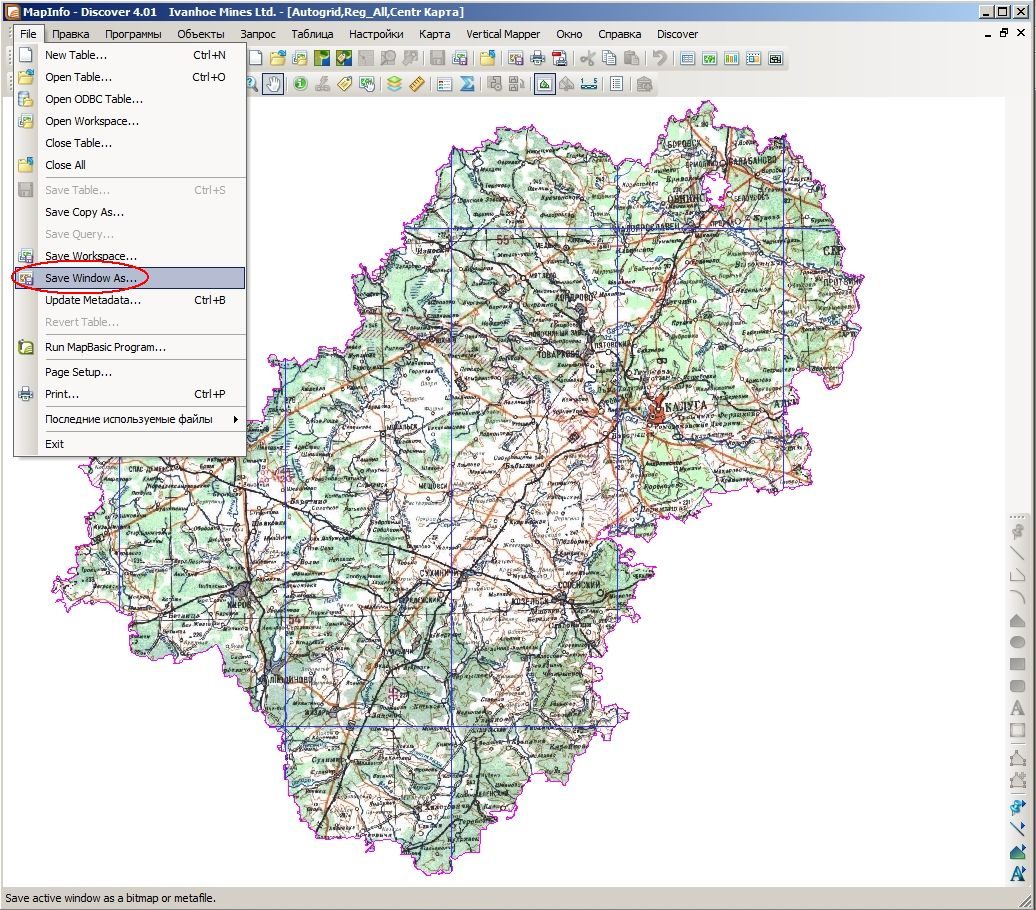This screenshot has height=910, width=1036.
Task: Choose Save Window As... menu entry
Action: coord(130,278)
